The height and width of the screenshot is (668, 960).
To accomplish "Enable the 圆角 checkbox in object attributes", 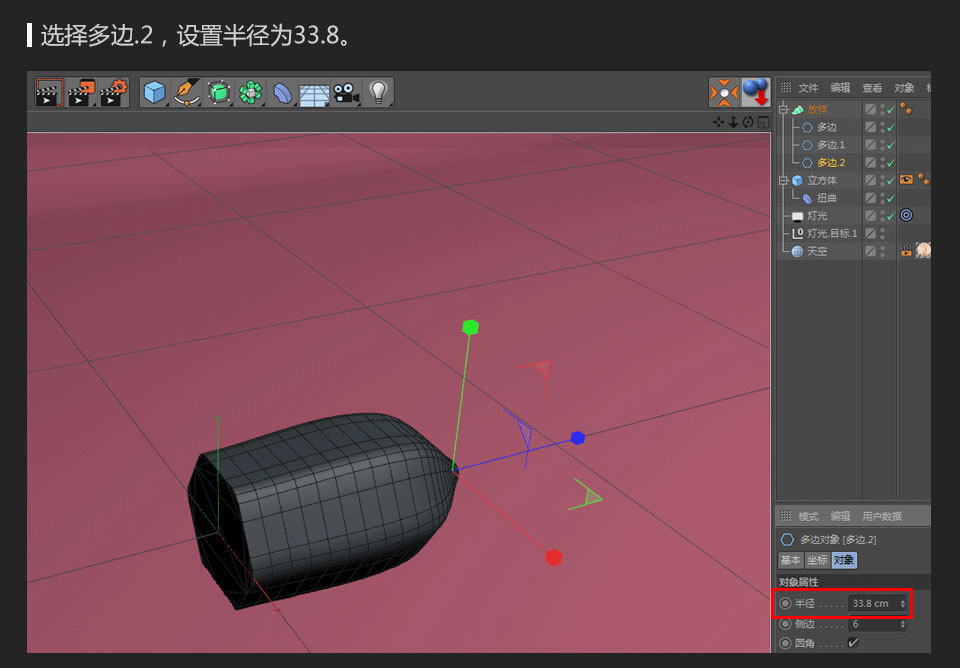I will tap(853, 643).
